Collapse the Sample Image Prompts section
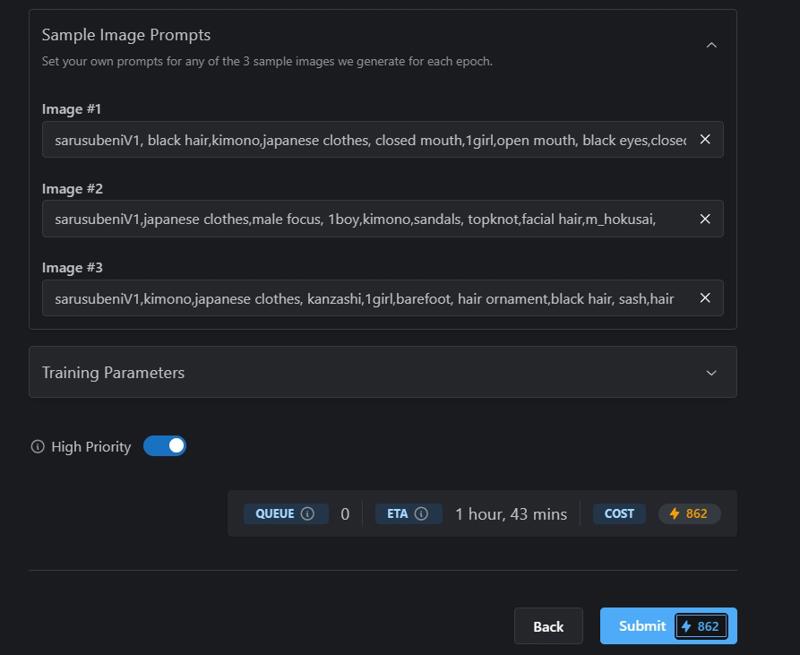 click(711, 45)
